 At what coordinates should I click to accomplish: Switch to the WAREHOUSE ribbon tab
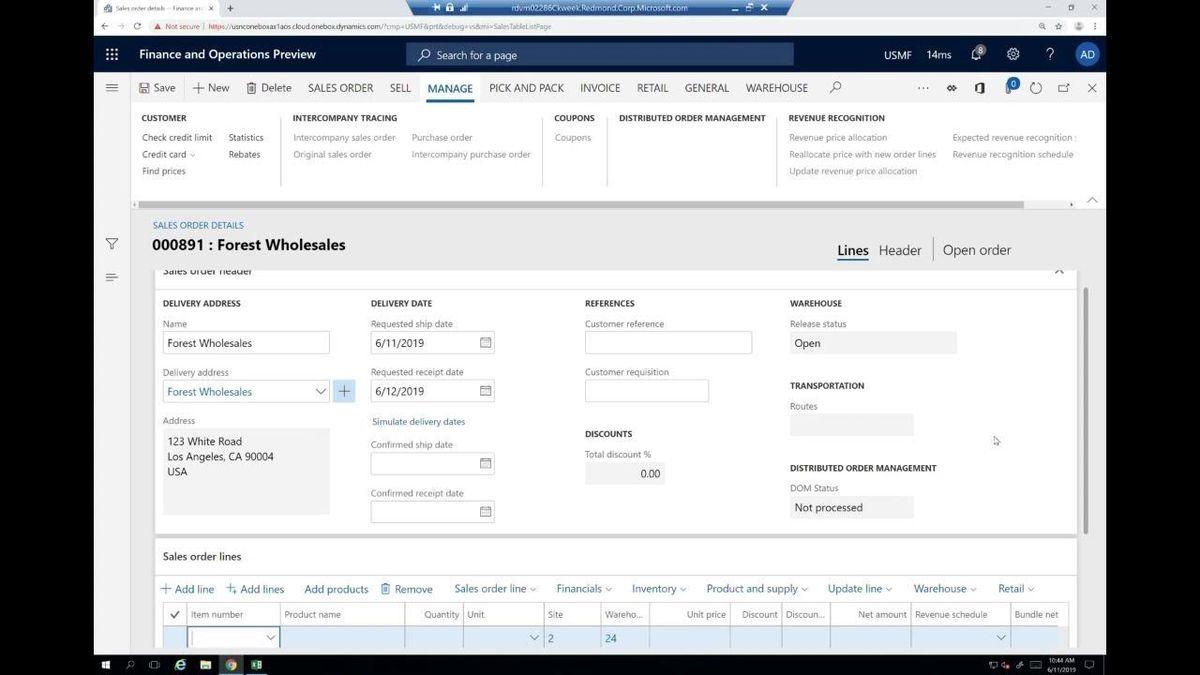776,88
